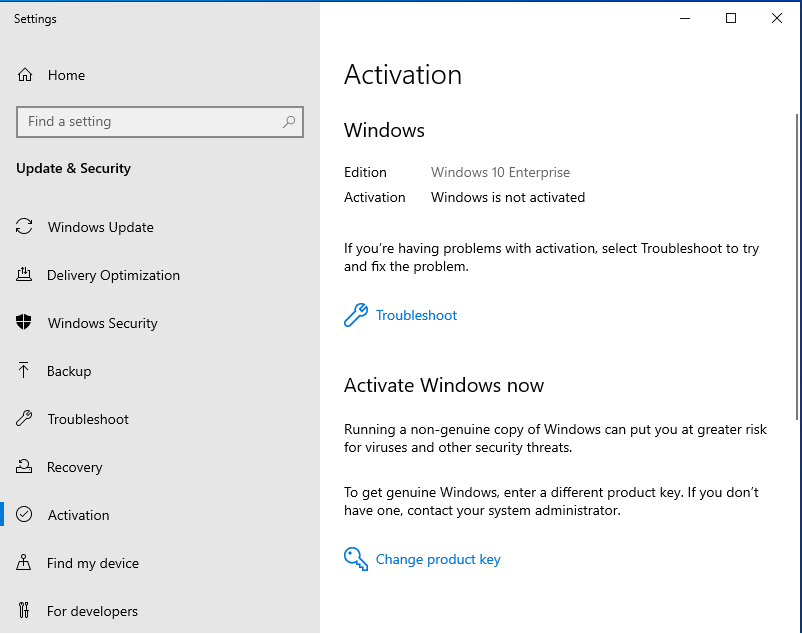Click the Windows Security shield icon

coord(23,323)
